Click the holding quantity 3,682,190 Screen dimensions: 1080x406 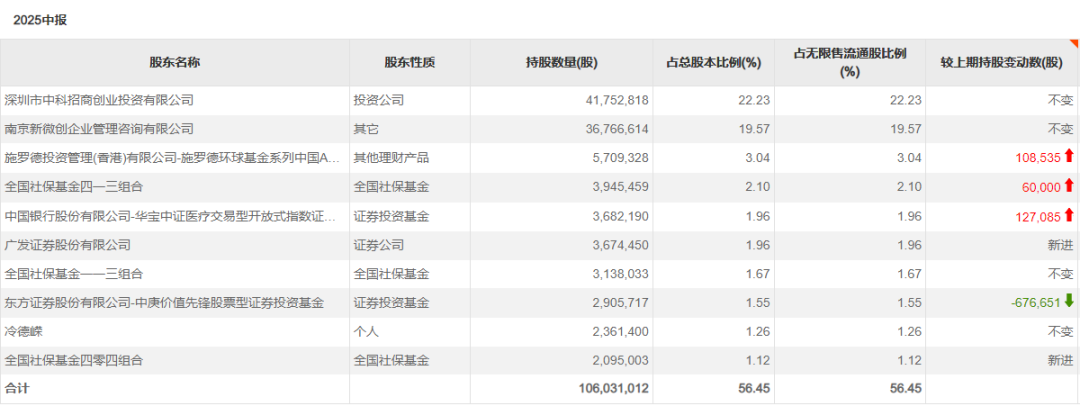pyautogui.click(x=619, y=216)
